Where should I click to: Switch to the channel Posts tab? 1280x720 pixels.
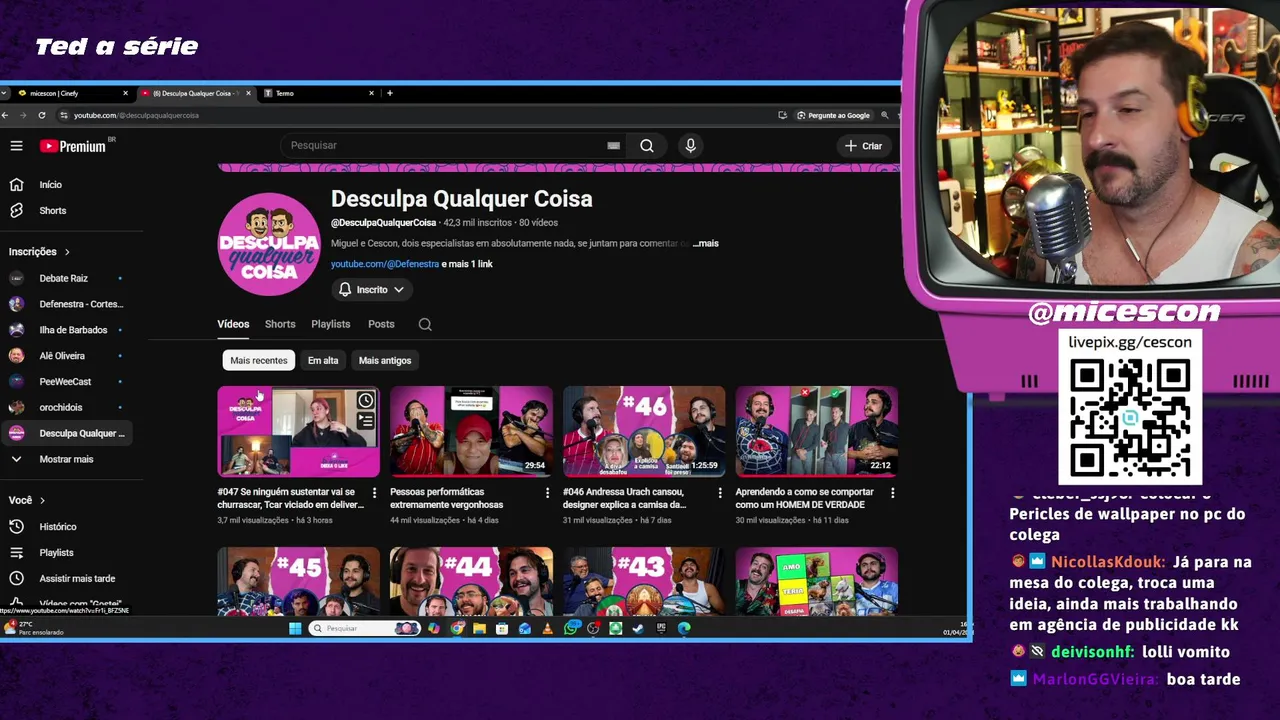381,324
